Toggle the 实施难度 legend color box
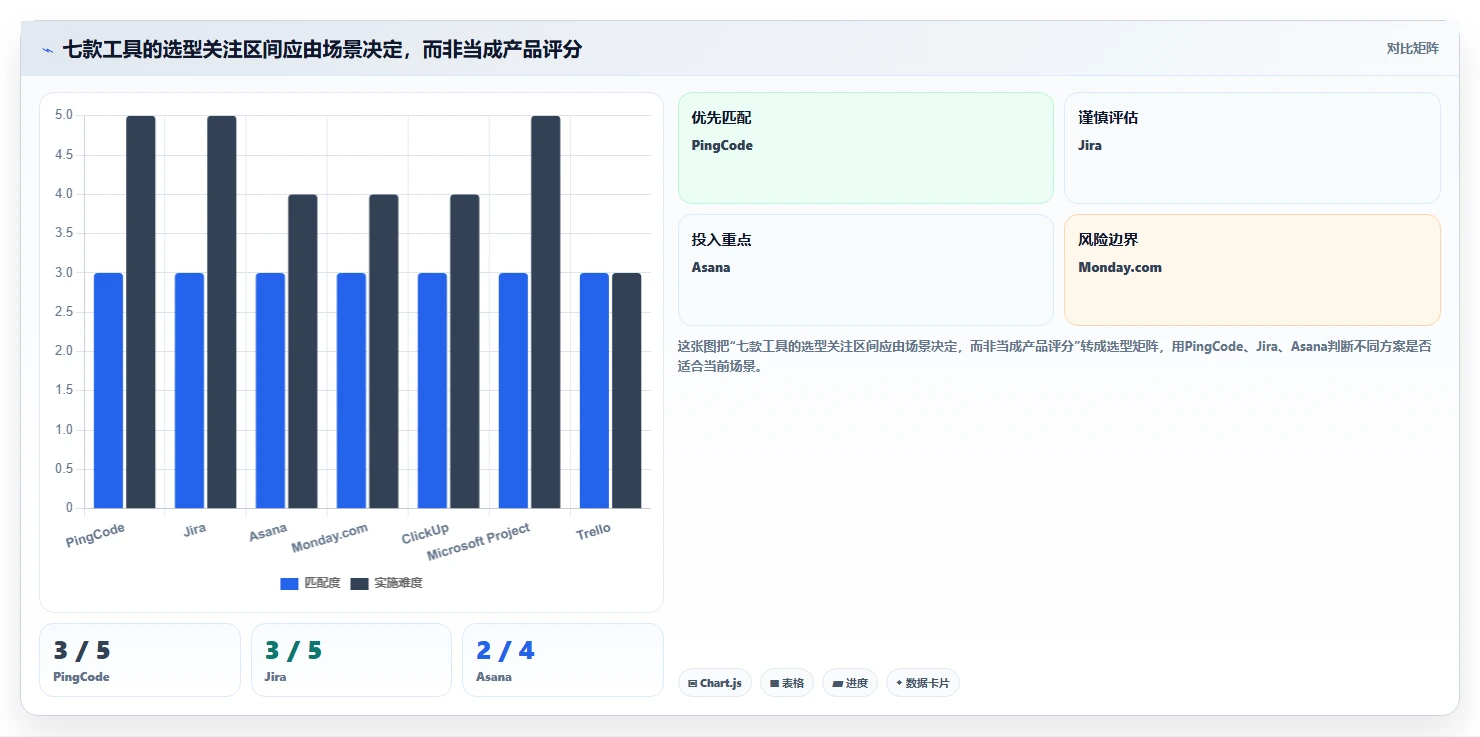The height and width of the screenshot is (737, 1480). pyautogui.click(x=359, y=583)
